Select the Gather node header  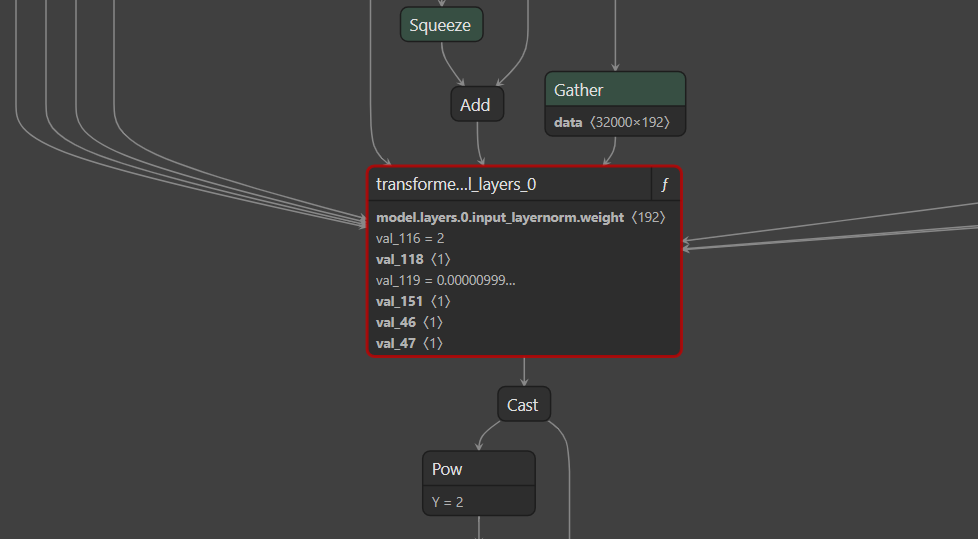614,90
